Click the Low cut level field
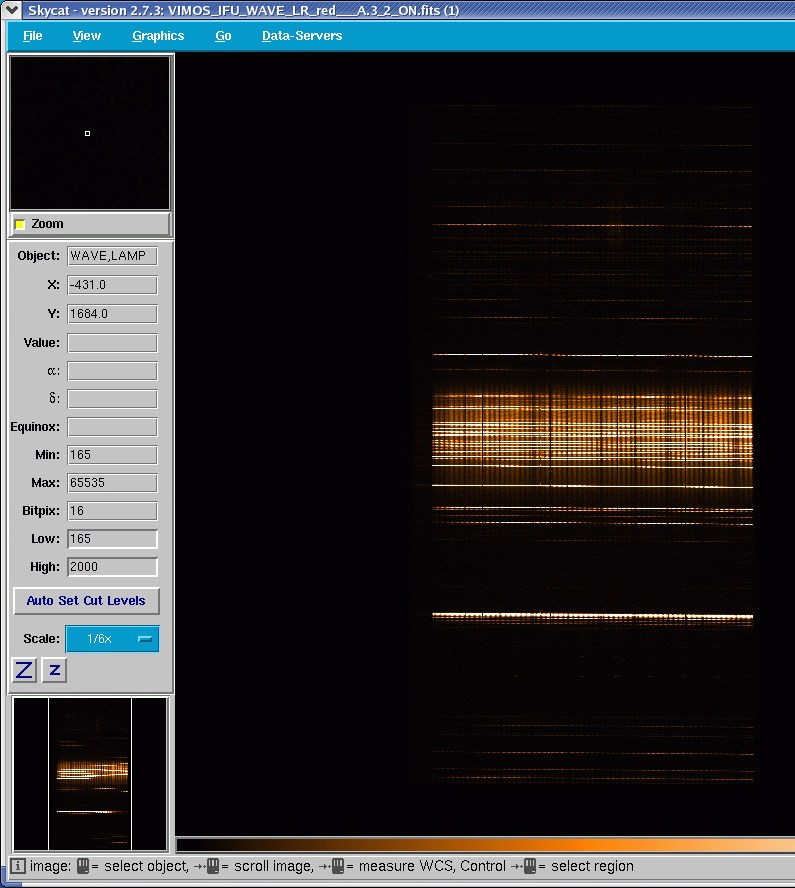 pyautogui.click(x=112, y=539)
